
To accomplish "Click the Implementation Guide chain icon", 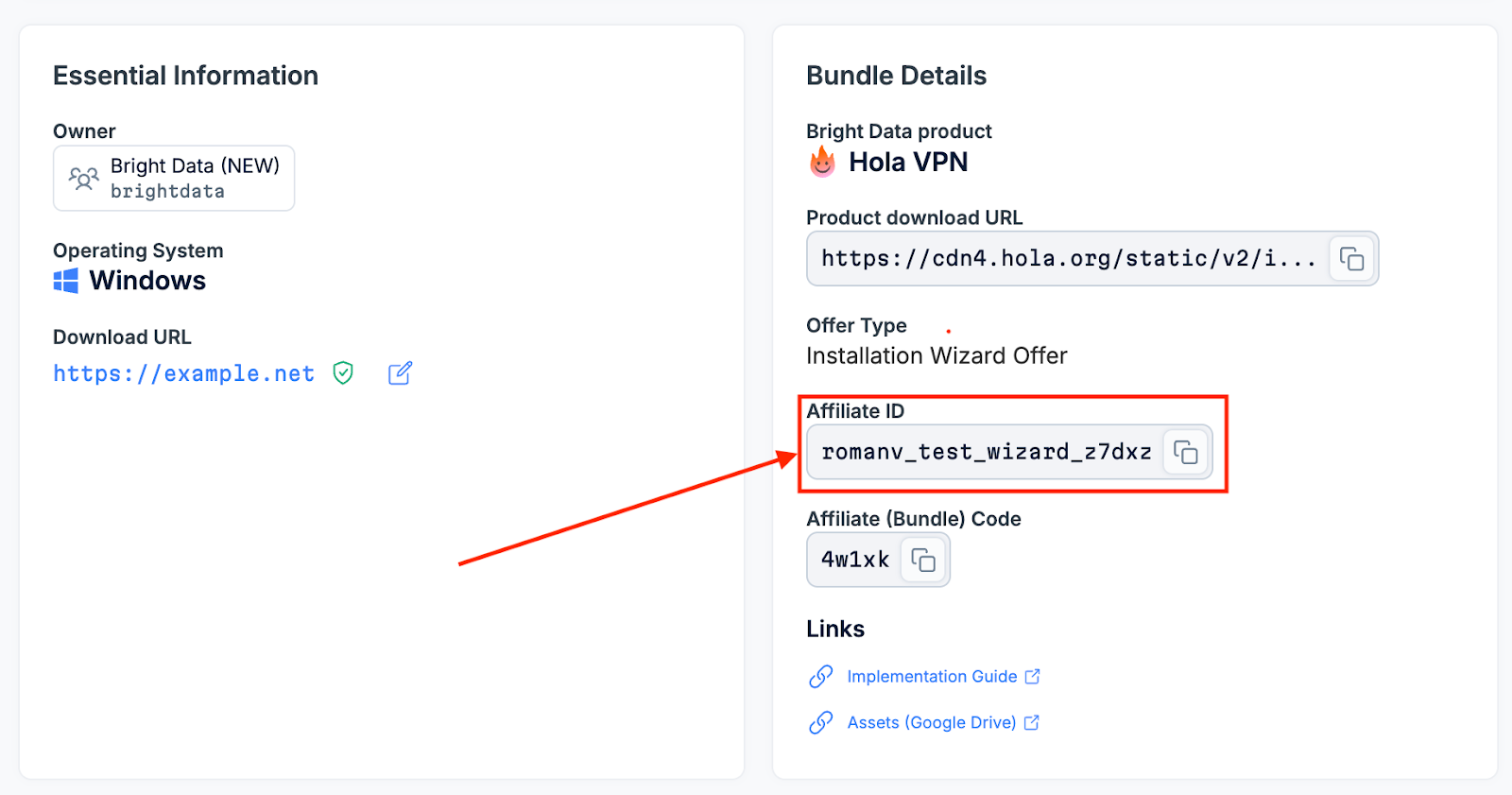I will point(821,677).
